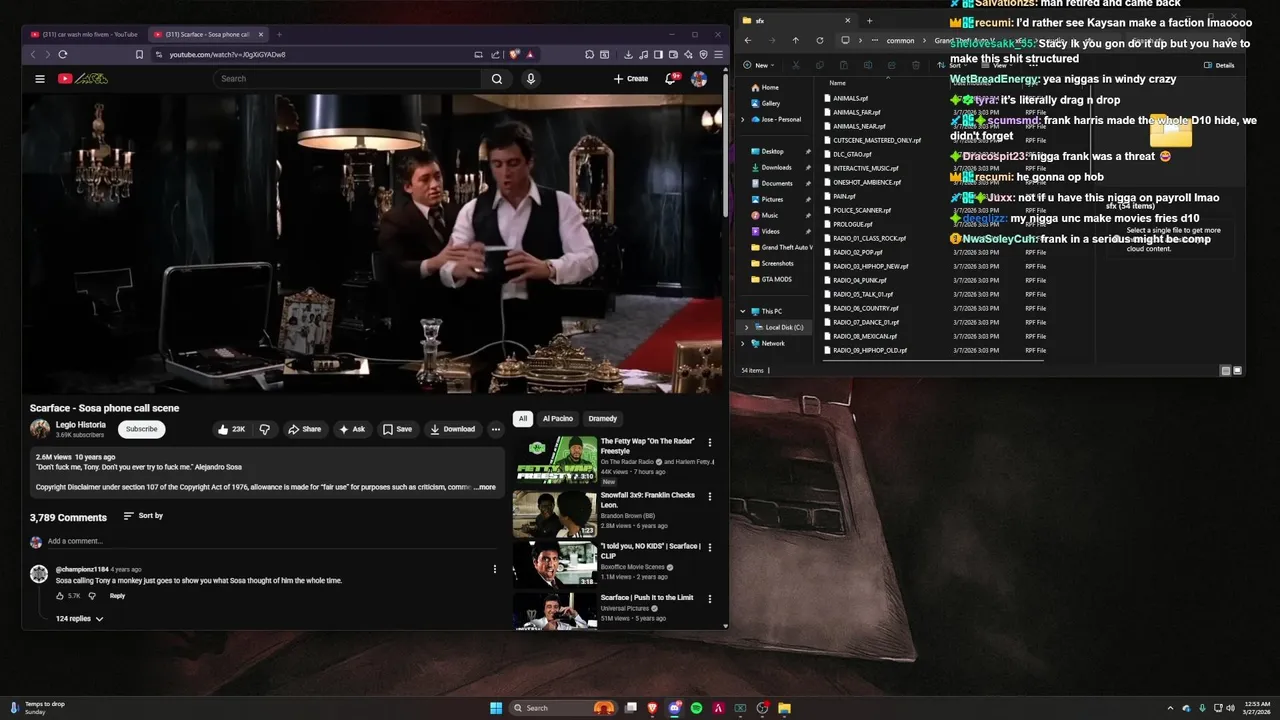
Task: Open browser extensions puzzle icon
Action: pyautogui.click(x=589, y=54)
